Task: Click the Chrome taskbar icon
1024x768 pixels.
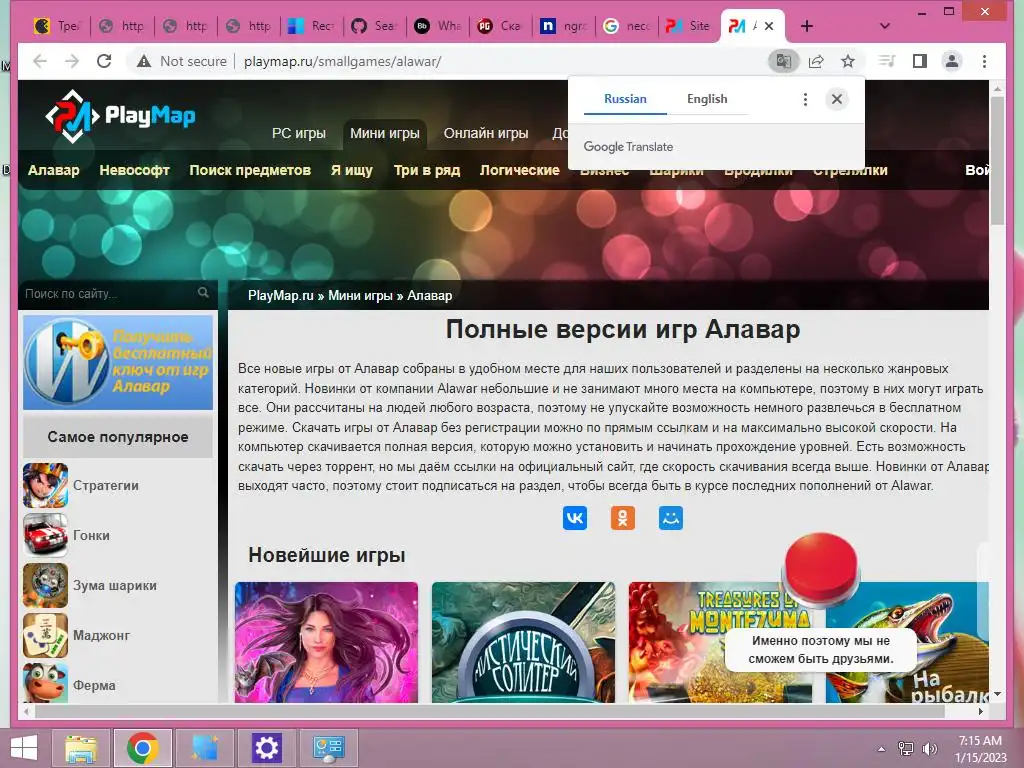Action: click(143, 748)
